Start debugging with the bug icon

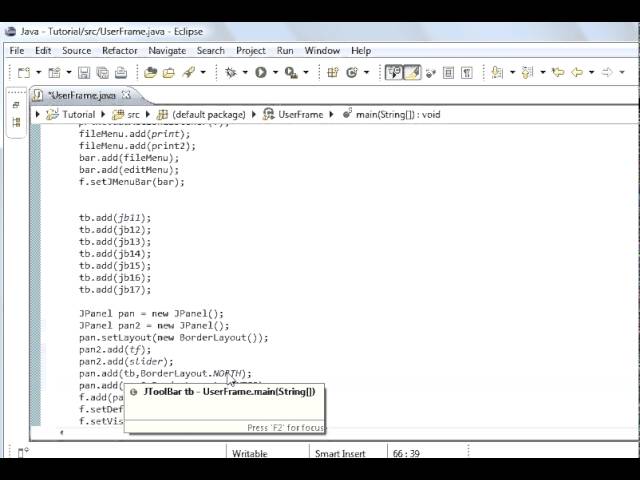(231, 73)
